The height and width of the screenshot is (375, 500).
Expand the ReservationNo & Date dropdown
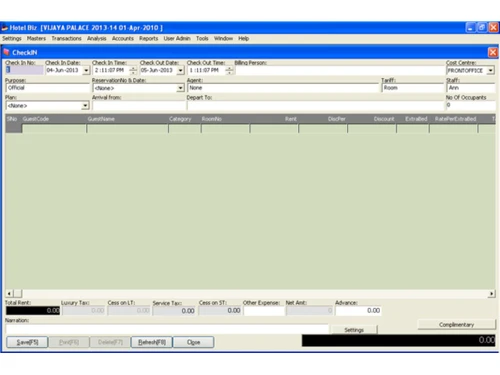(180, 88)
